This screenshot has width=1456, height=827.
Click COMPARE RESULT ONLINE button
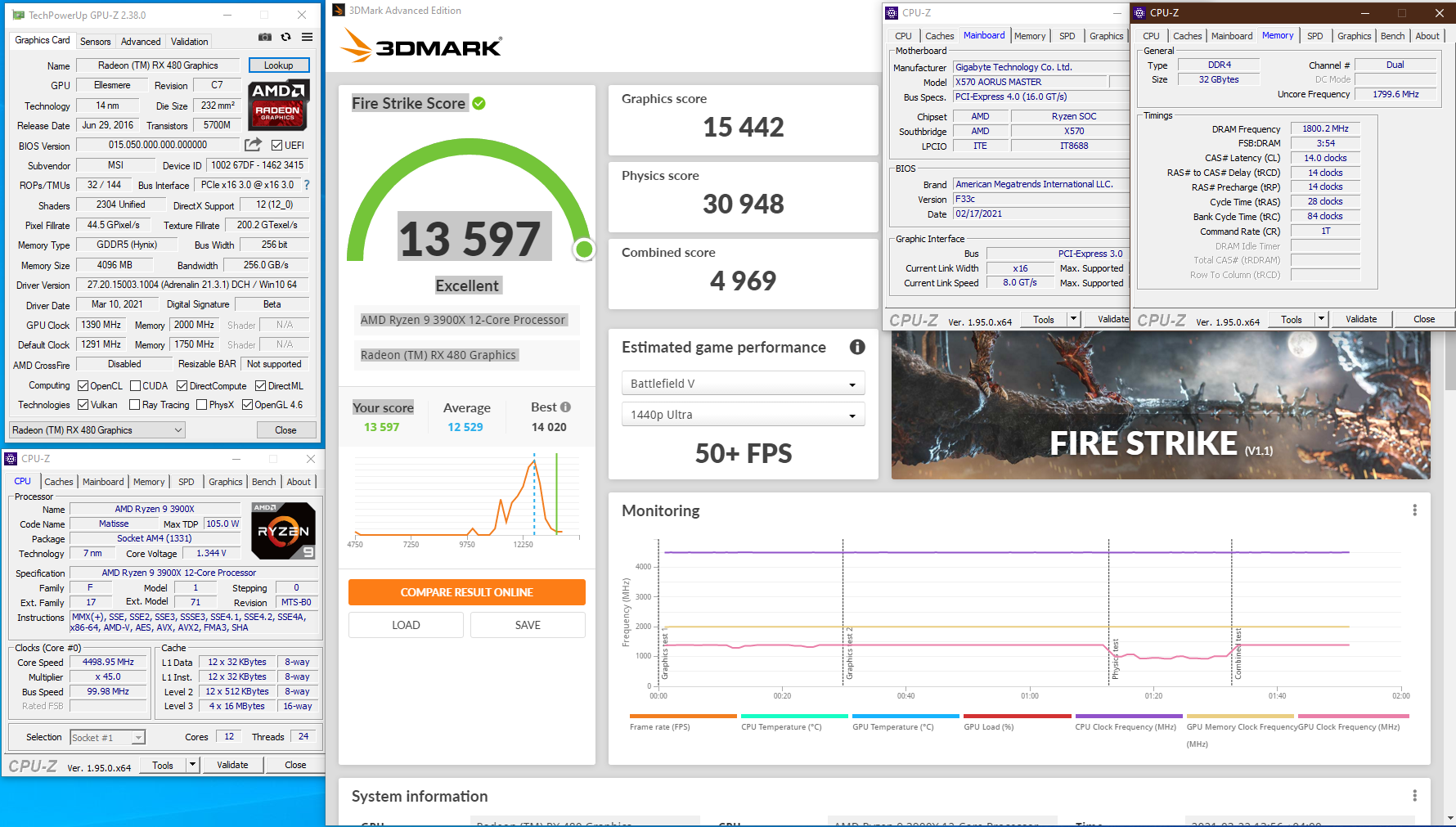466,592
